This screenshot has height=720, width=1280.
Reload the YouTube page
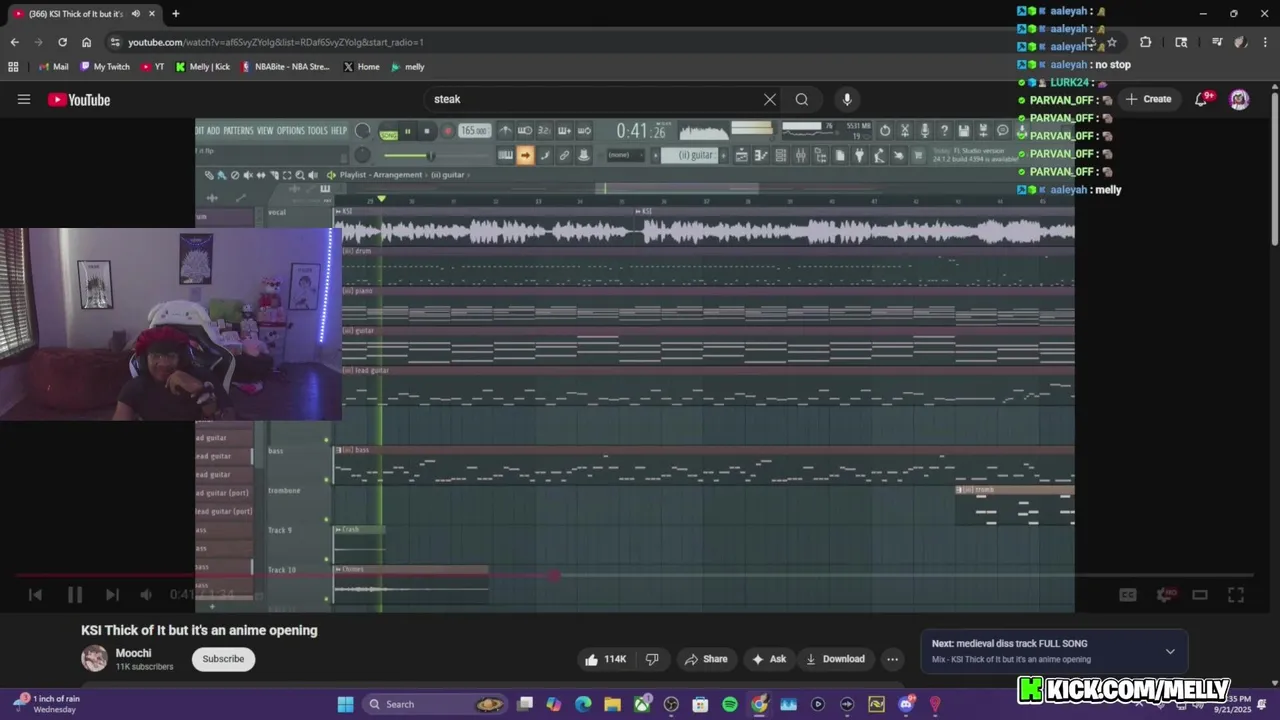point(62,42)
